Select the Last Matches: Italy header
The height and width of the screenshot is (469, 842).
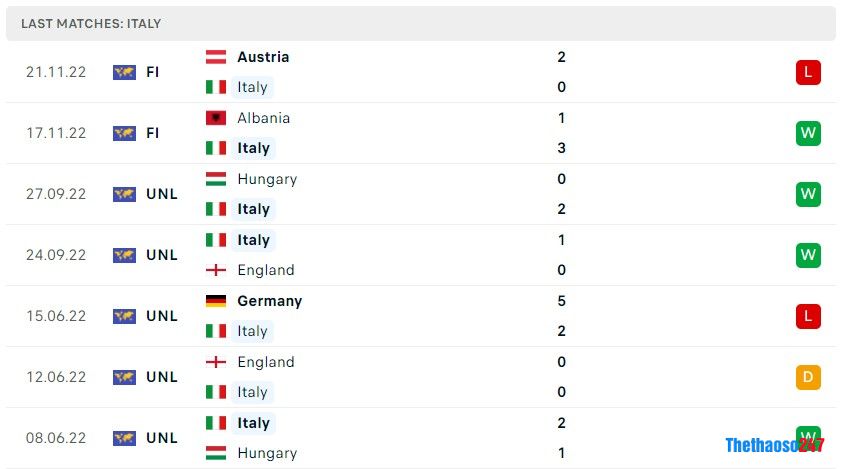tap(91, 23)
